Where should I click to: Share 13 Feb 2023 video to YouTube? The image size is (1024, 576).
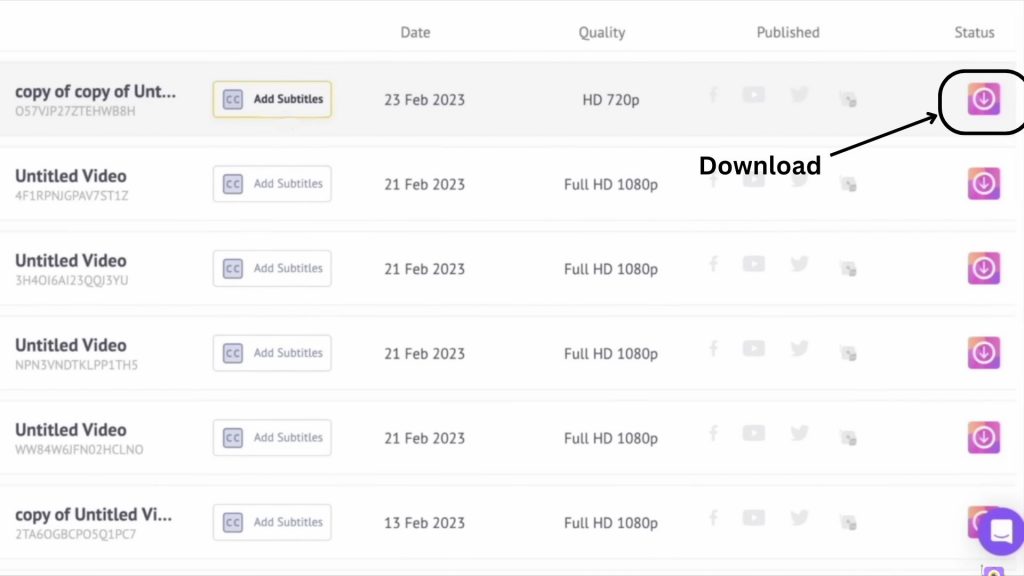(x=754, y=518)
